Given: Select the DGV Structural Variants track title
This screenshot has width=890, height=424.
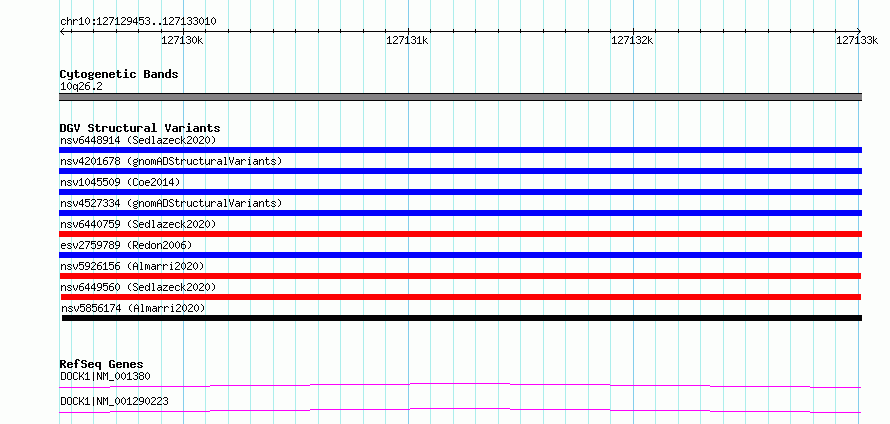Looking at the screenshot, I should tap(140, 128).
